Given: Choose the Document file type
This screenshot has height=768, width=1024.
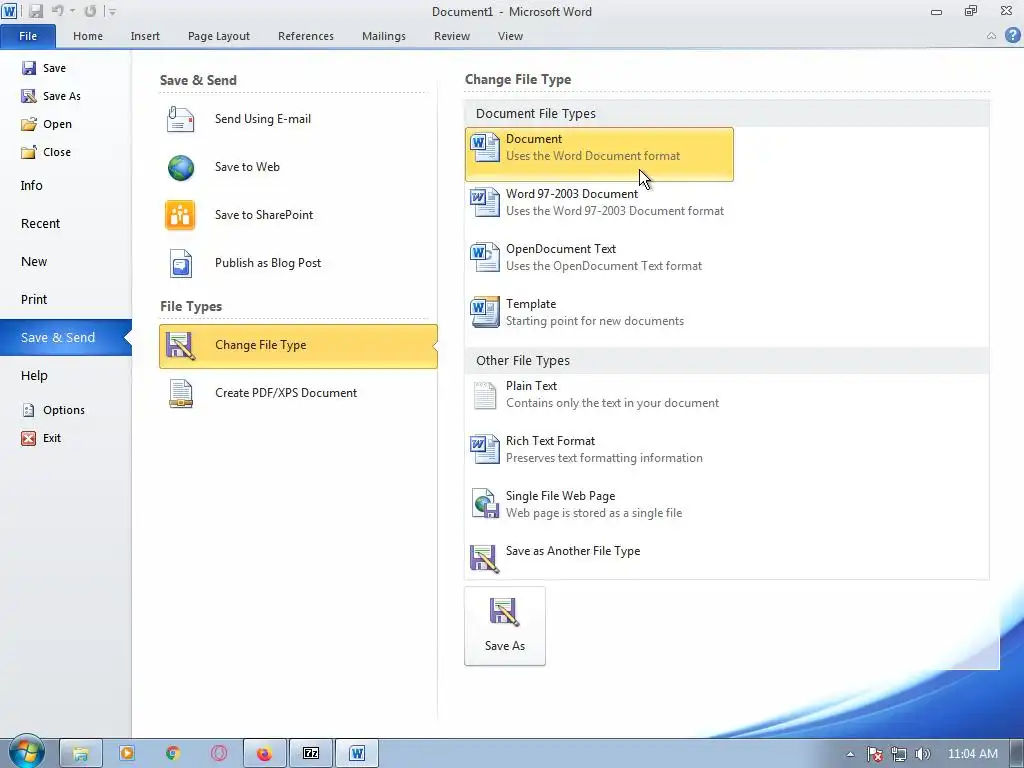Looking at the screenshot, I should point(599,154).
